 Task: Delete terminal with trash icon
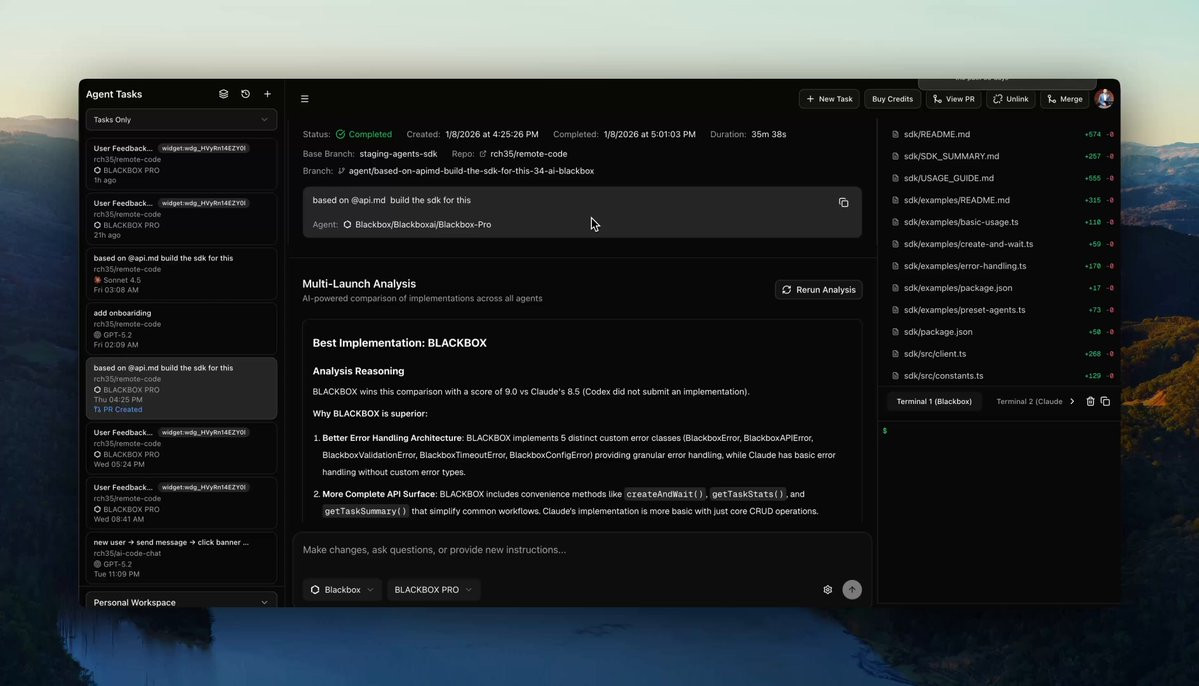pyautogui.click(x=1090, y=402)
